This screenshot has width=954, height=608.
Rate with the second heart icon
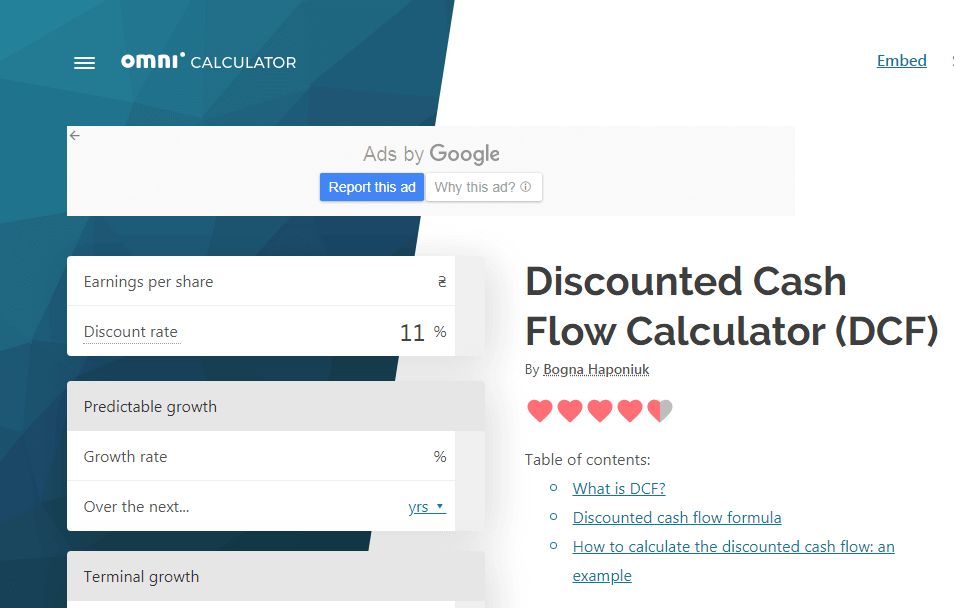click(x=569, y=411)
